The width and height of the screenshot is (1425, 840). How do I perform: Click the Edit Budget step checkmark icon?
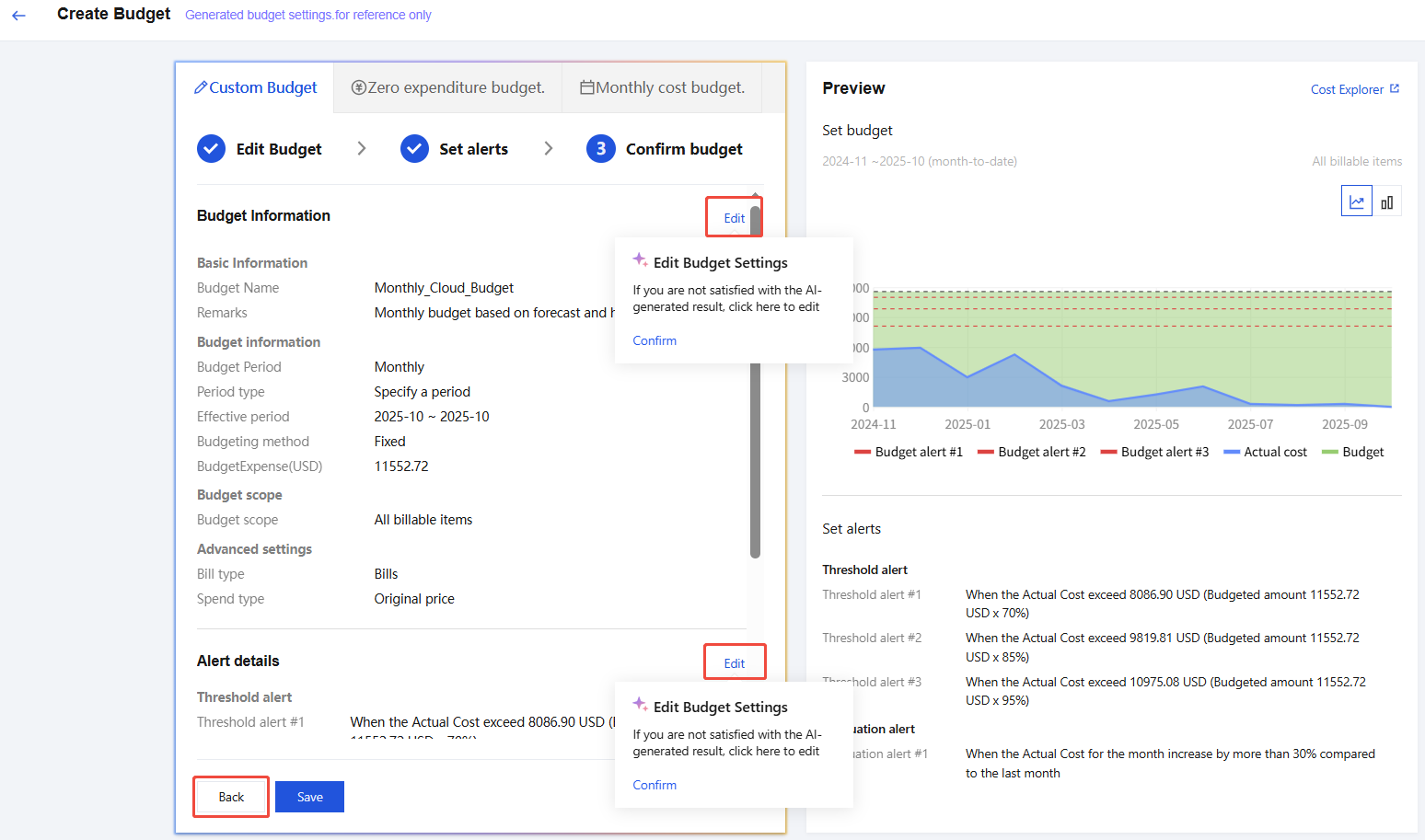(211, 149)
